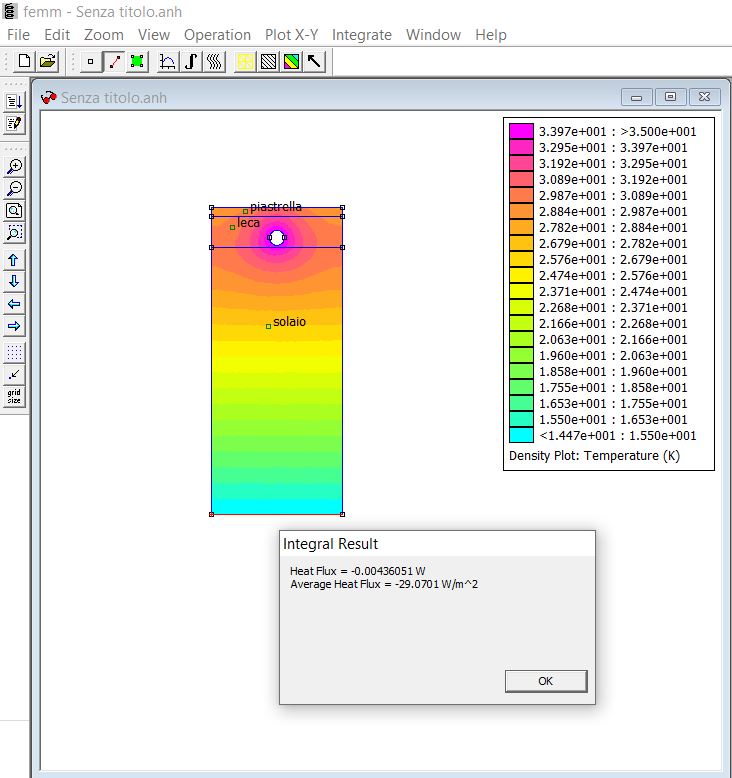The image size is (732, 778).
Task: Switch to block area selection mode
Action: [137, 61]
